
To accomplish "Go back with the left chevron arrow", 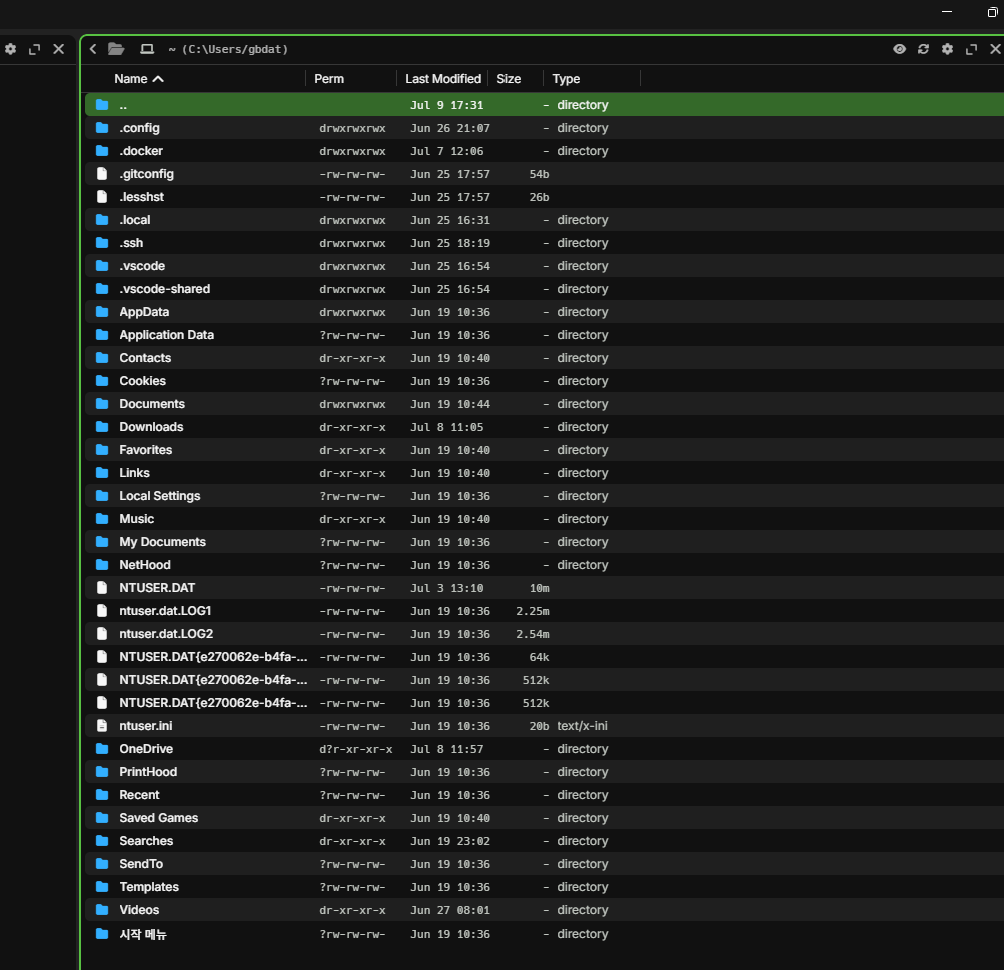I will point(93,49).
